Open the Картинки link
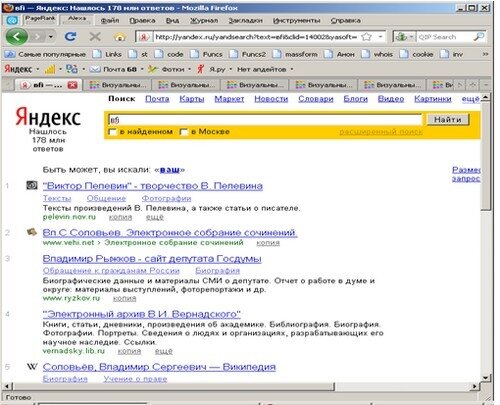 click(x=433, y=99)
